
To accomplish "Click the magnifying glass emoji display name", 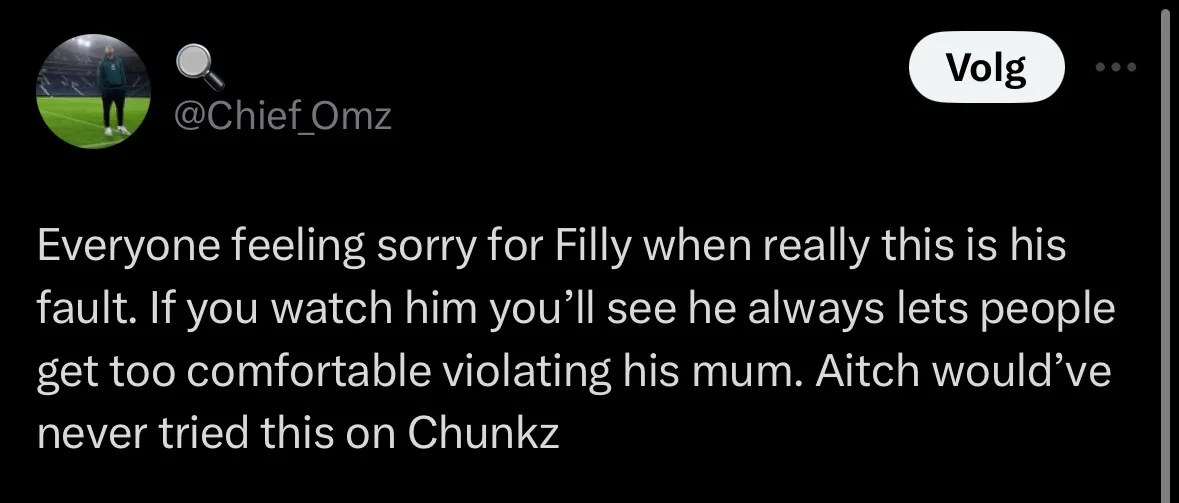I will click(200, 66).
